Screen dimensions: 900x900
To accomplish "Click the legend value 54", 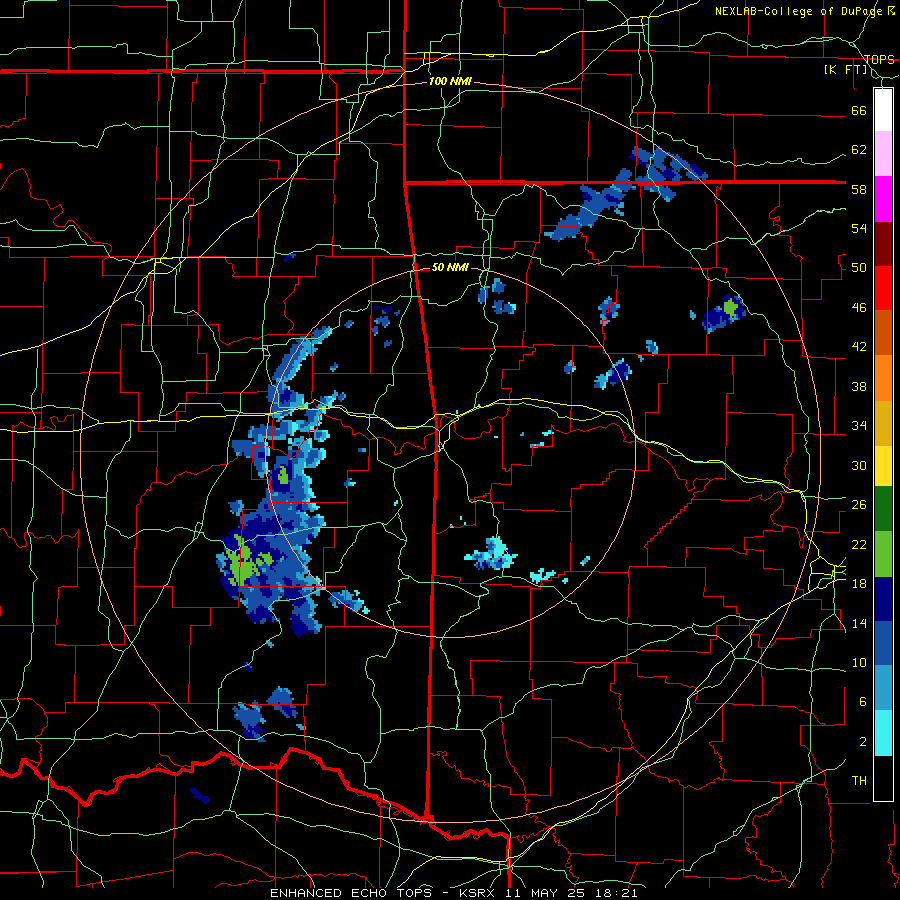I will pos(859,228).
